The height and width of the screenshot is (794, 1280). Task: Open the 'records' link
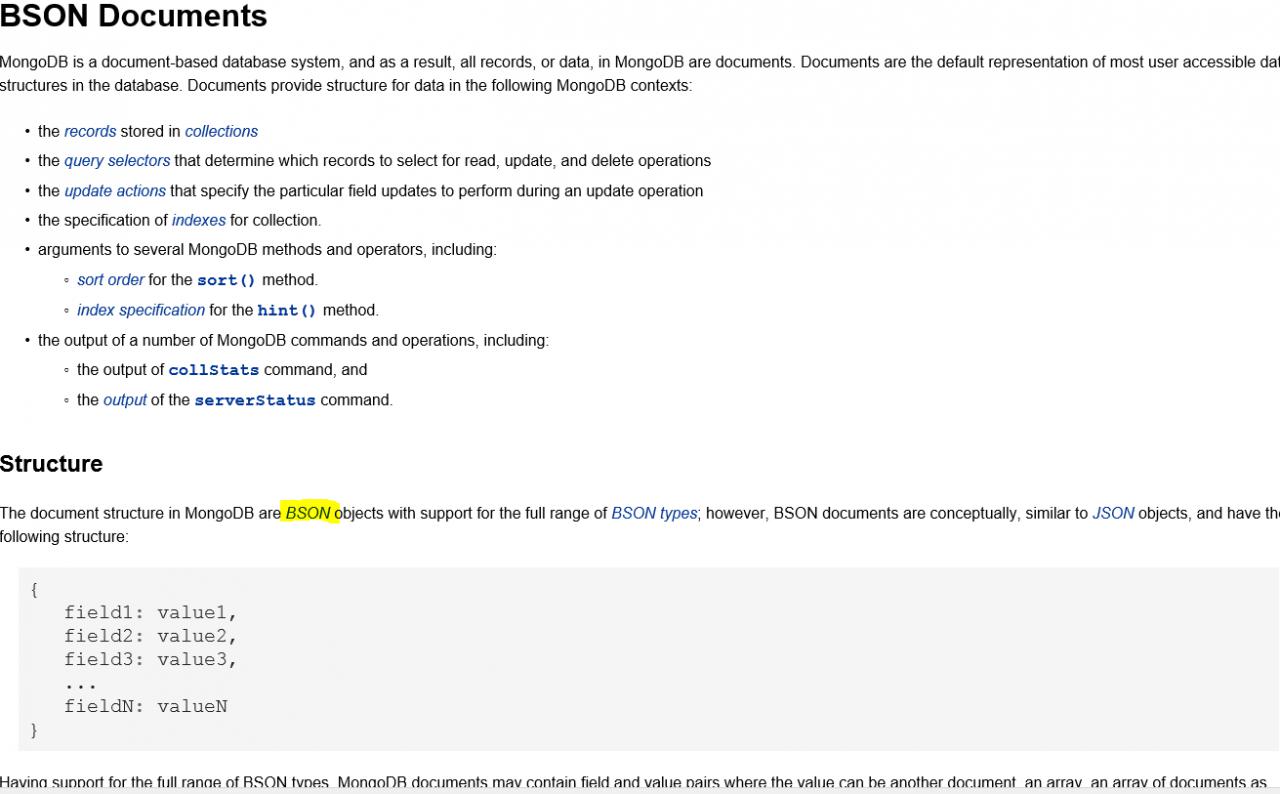[x=90, y=131]
